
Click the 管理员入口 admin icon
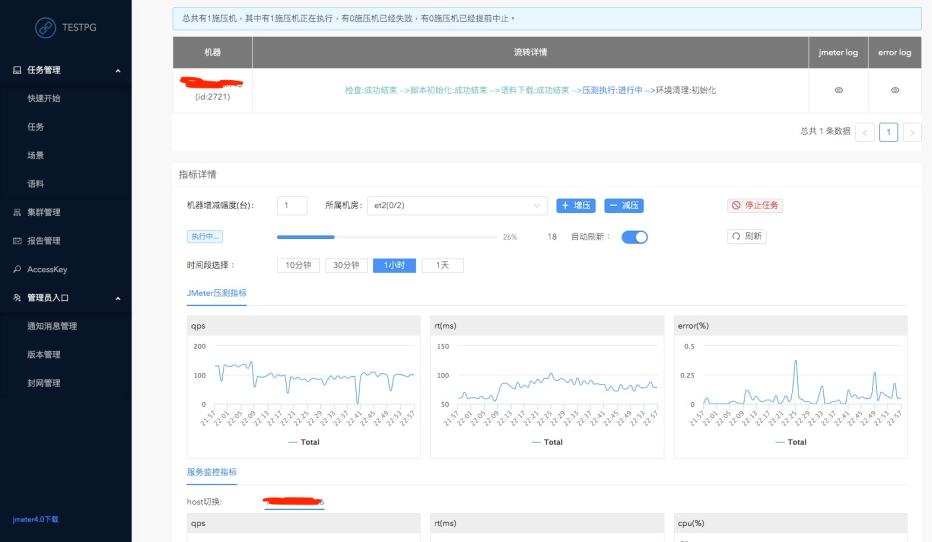(x=17, y=298)
